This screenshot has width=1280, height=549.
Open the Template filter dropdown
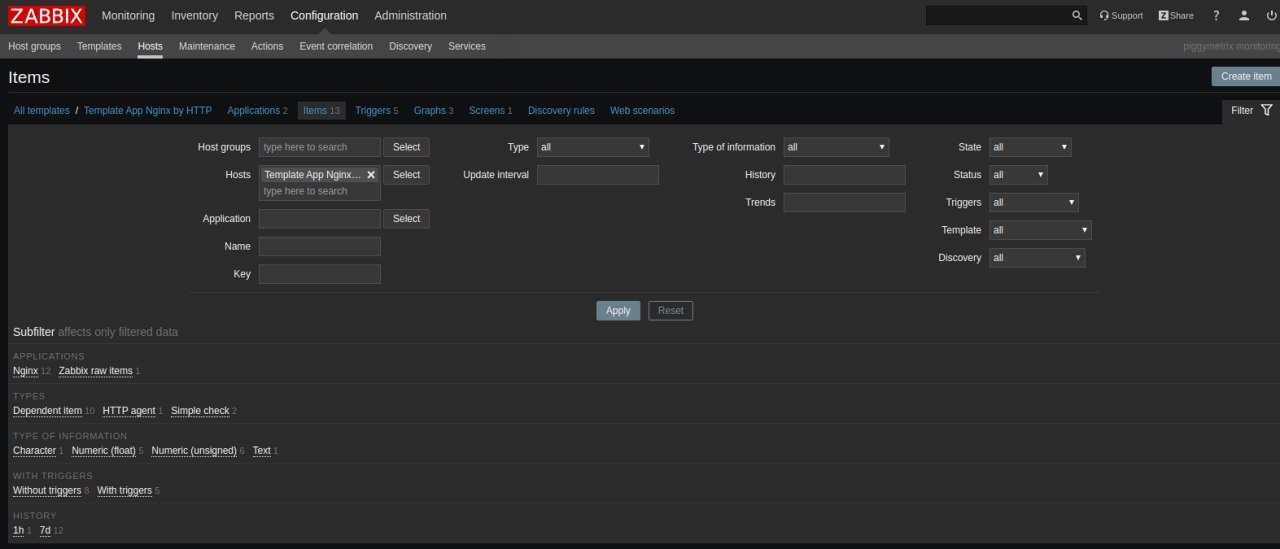pos(1040,230)
